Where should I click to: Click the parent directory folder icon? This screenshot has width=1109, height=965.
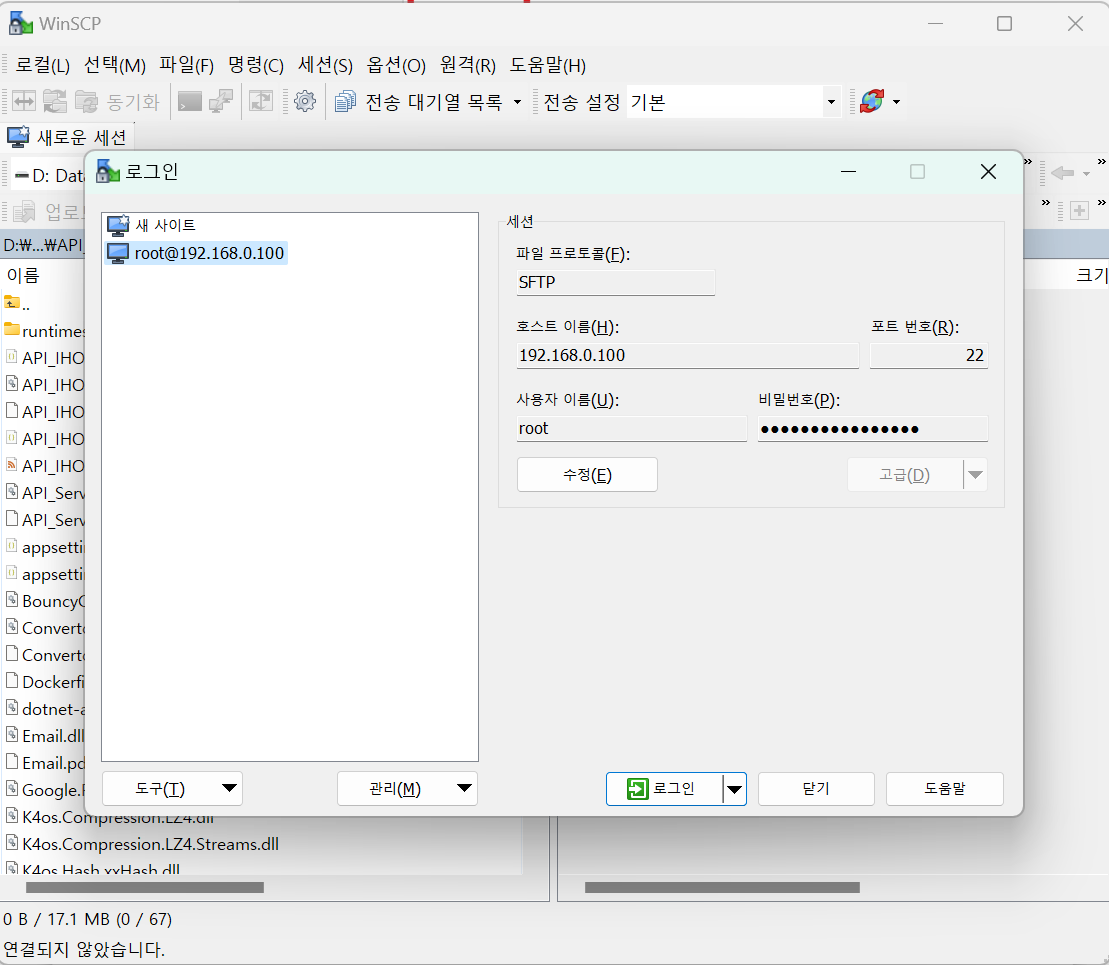12,303
